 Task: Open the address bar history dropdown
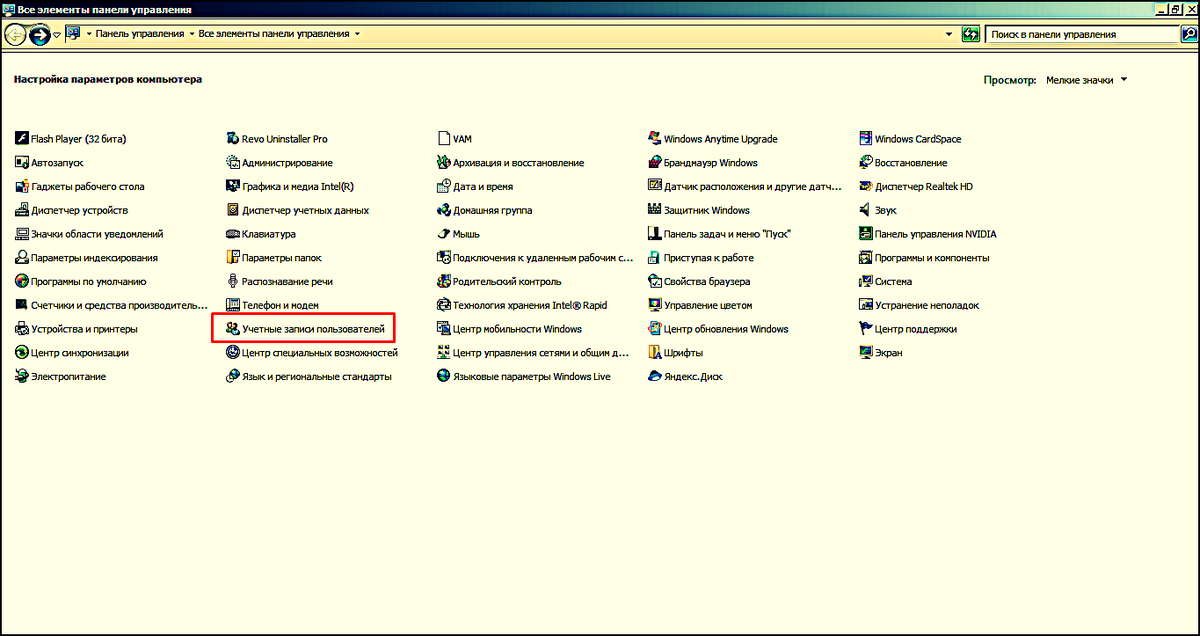point(948,34)
